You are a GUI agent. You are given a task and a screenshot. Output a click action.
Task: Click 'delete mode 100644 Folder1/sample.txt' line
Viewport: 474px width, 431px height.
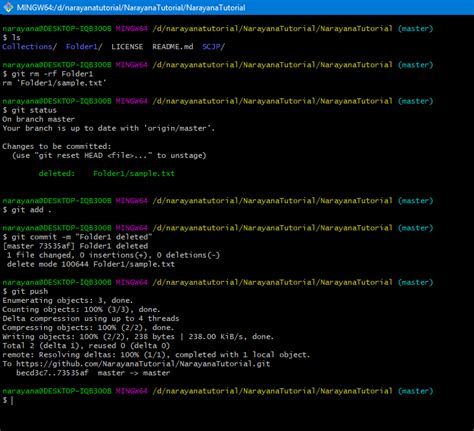pos(91,264)
